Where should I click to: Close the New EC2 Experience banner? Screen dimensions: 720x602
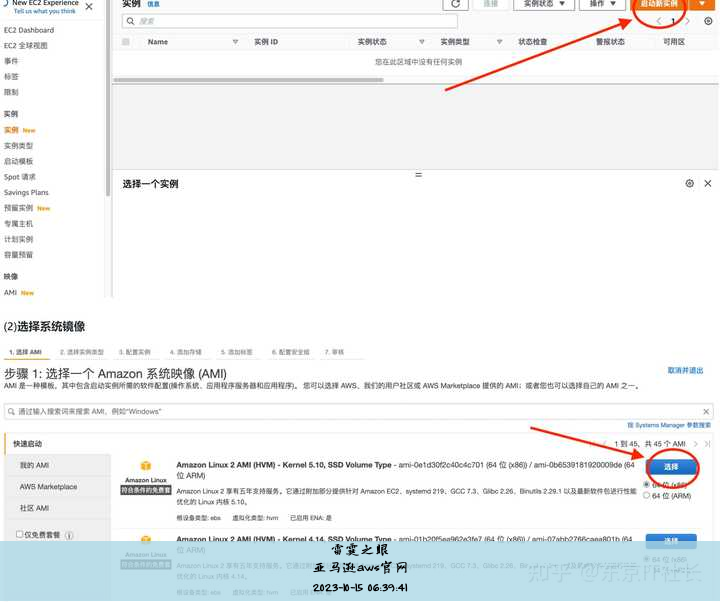[89, 6]
